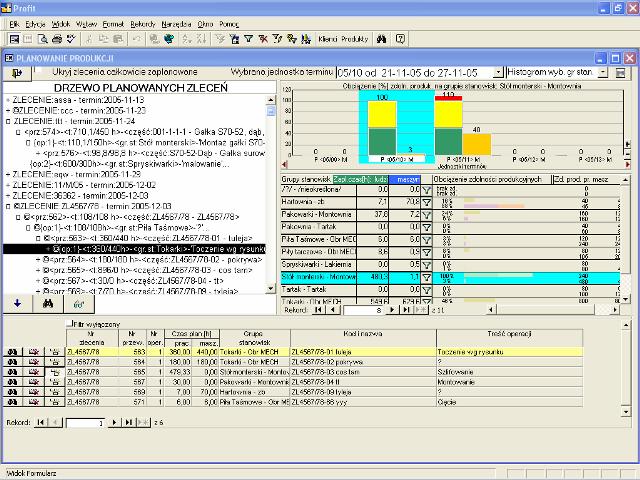Click histogram red left scroll arrow
This screenshot has width=640, height=480.
pos(284,164)
